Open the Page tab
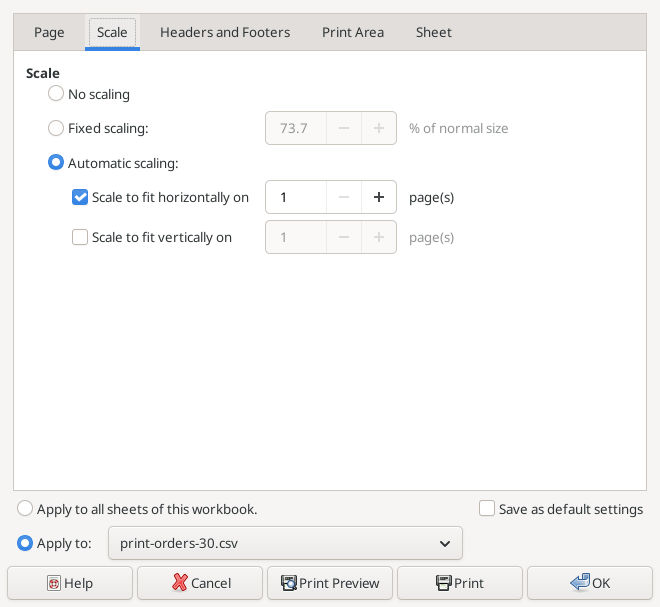The image size is (660, 607). point(49,32)
